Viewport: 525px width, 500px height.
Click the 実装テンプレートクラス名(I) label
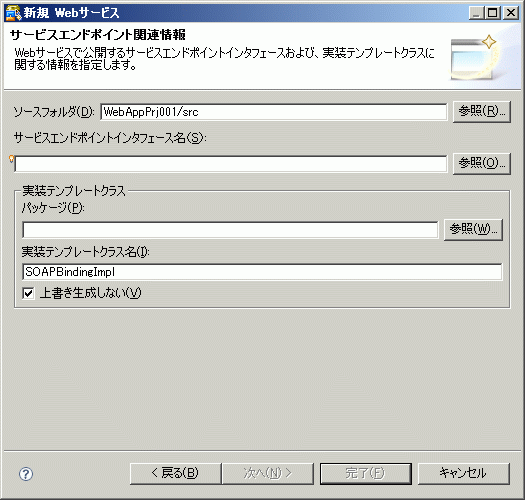click(85, 252)
